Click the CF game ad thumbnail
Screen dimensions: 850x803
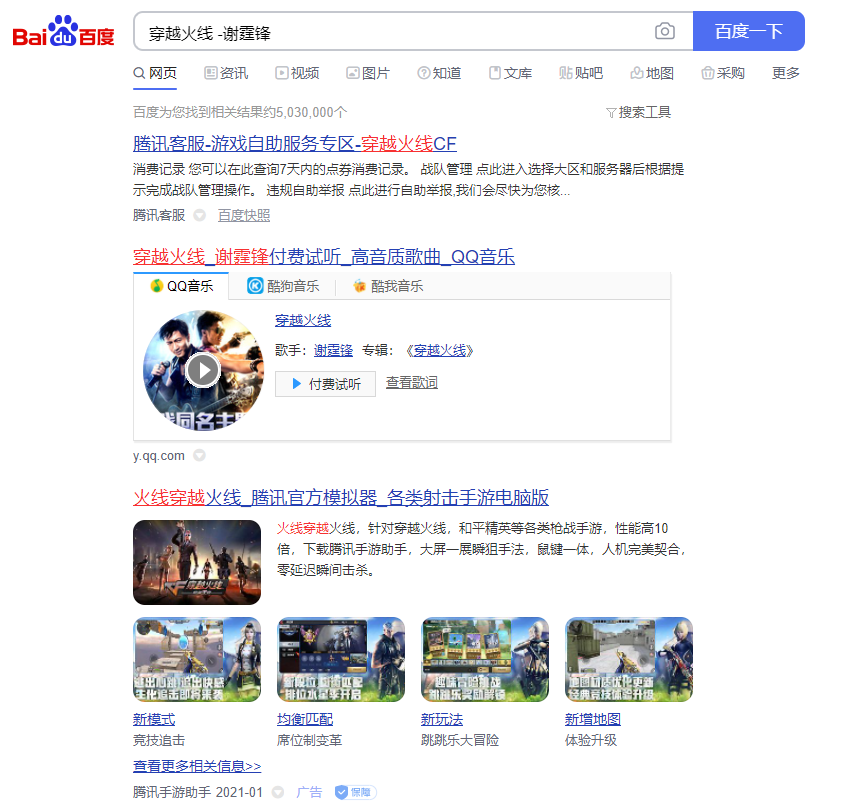click(x=197, y=562)
